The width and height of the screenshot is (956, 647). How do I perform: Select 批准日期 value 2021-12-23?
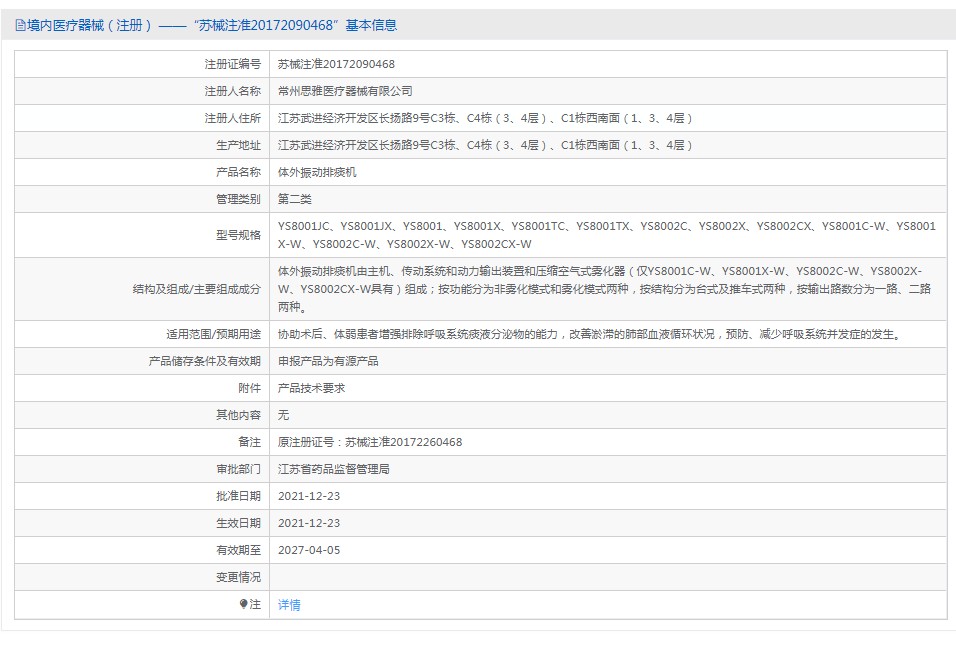click(309, 496)
